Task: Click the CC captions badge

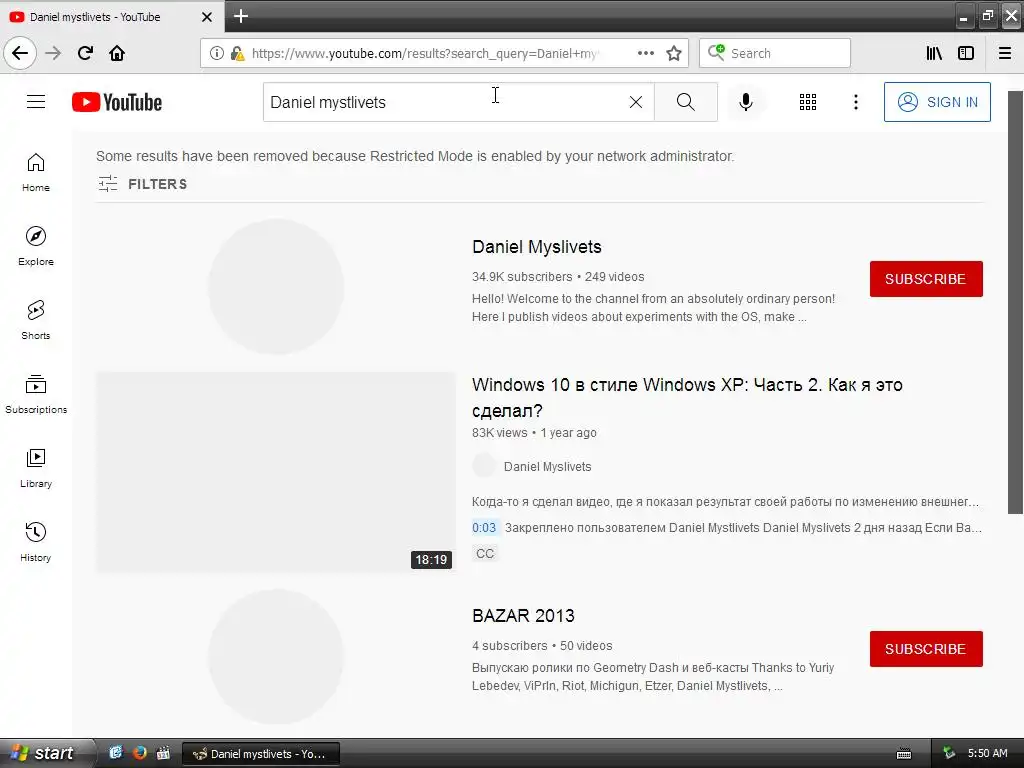Action: coord(485,554)
